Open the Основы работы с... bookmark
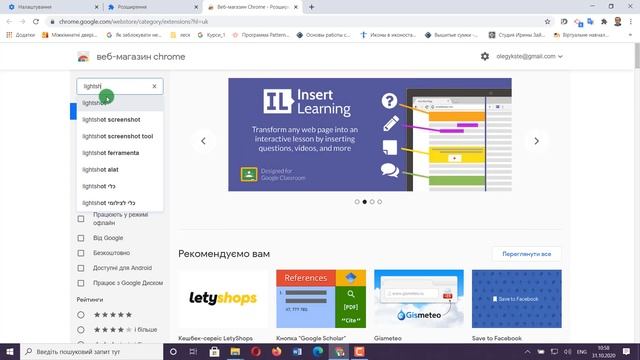This screenshot has width=640, height=360. (x=324, y=35)
